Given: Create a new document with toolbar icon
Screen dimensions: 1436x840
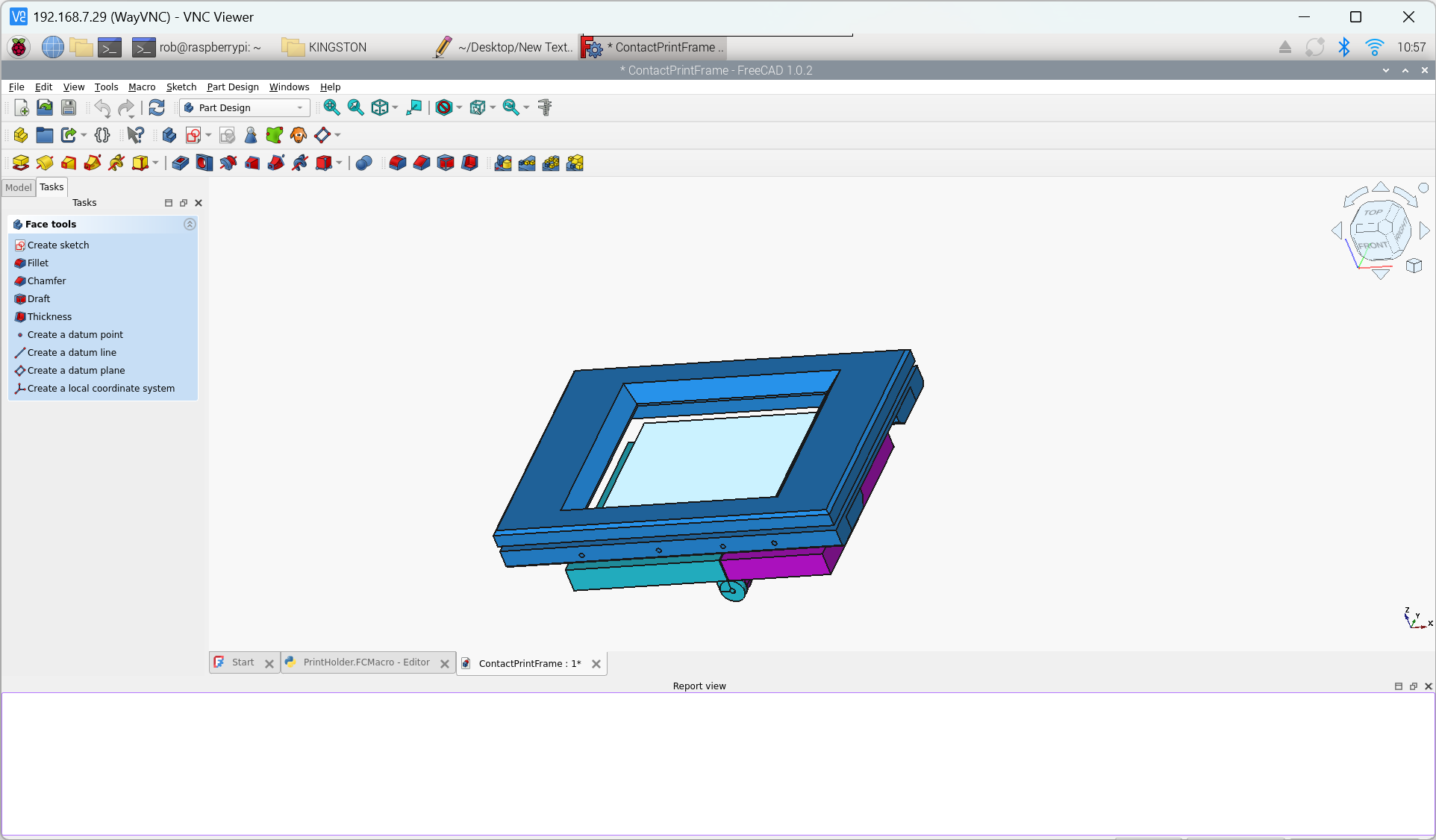Looking at the screenshot, I should [x=22, y=107].
